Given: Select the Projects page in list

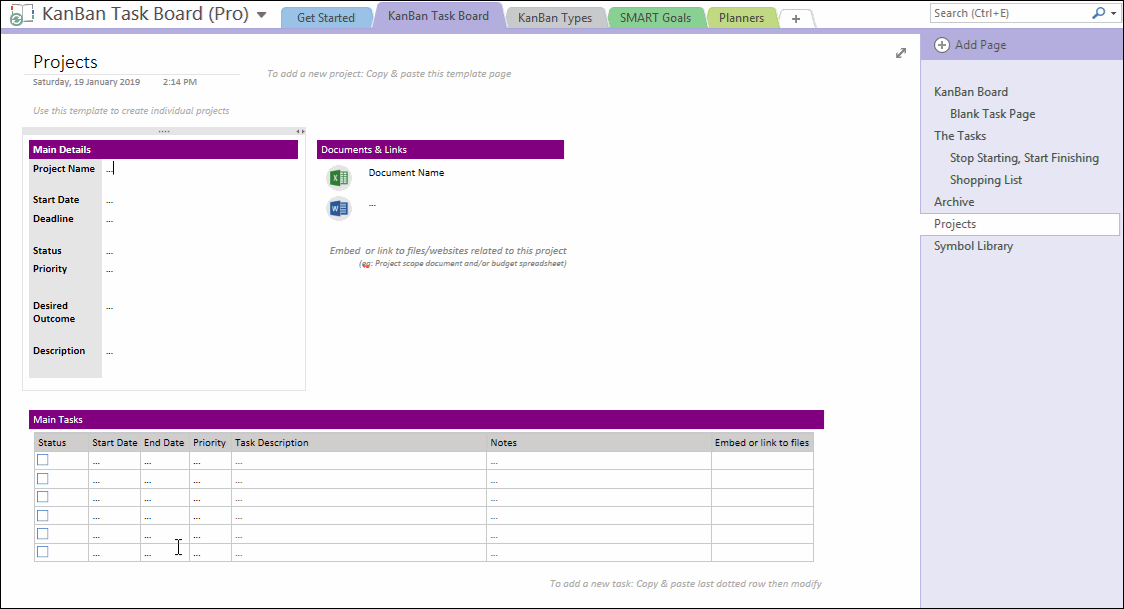Looking at the screenshot, I should tap(1019, 224).
